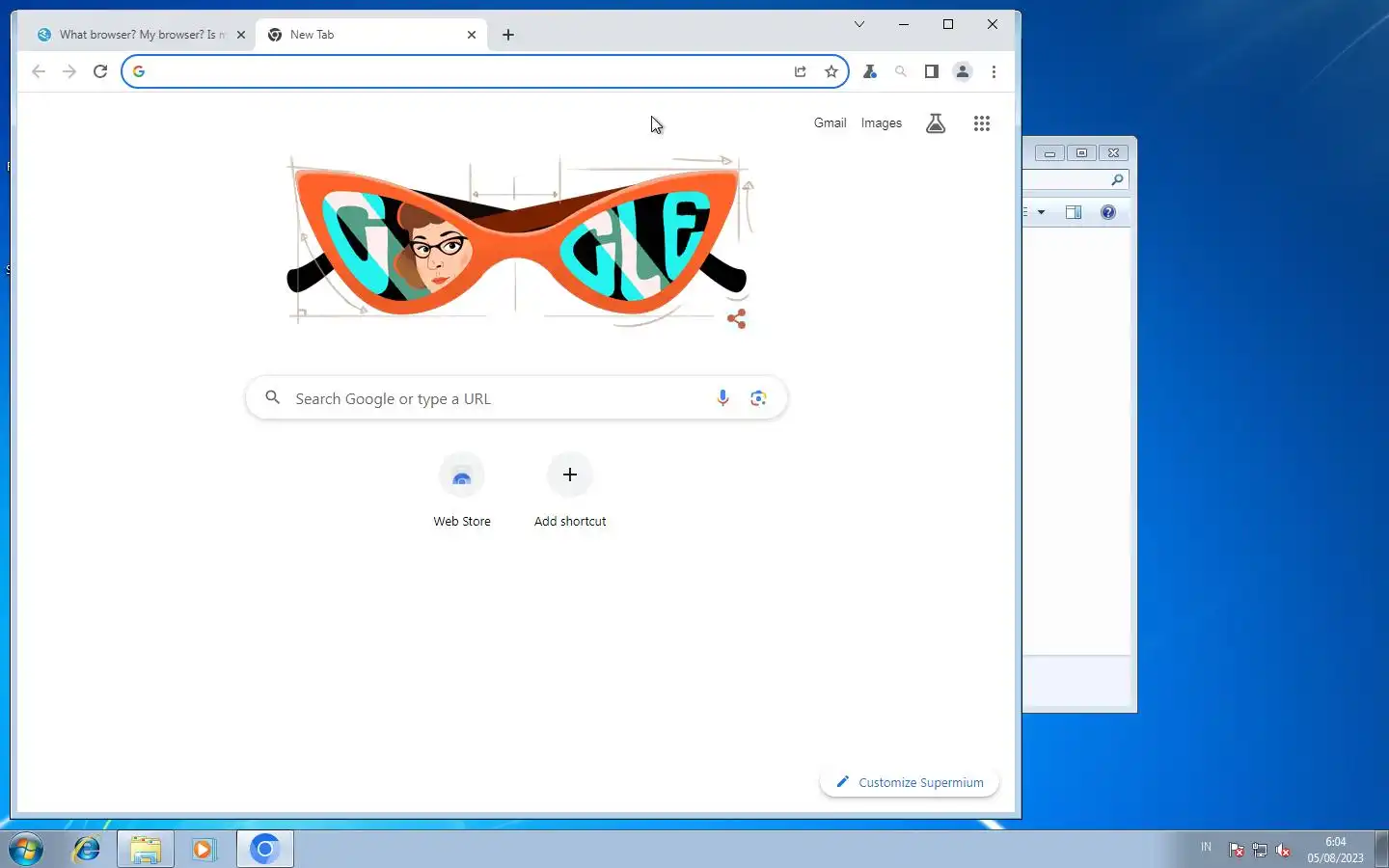Open Help in the background Explorer window
The width and height of the screenshot is (1389, 868).
pos(1108,212)
